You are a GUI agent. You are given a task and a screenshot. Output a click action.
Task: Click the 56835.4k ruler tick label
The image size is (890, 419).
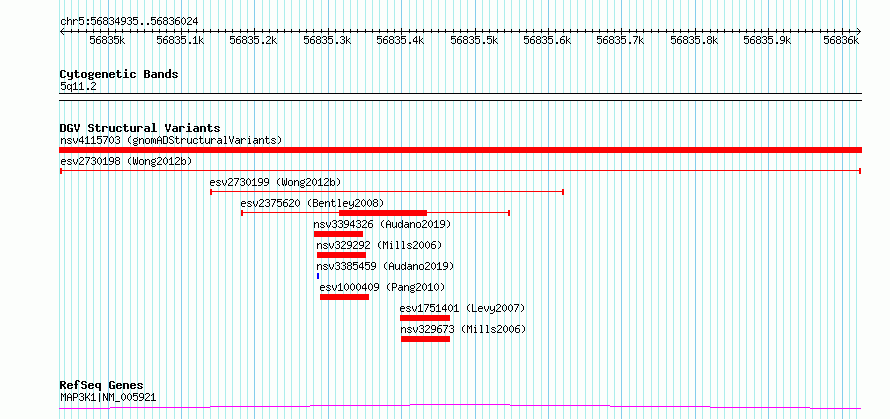(x=400, y=40)
